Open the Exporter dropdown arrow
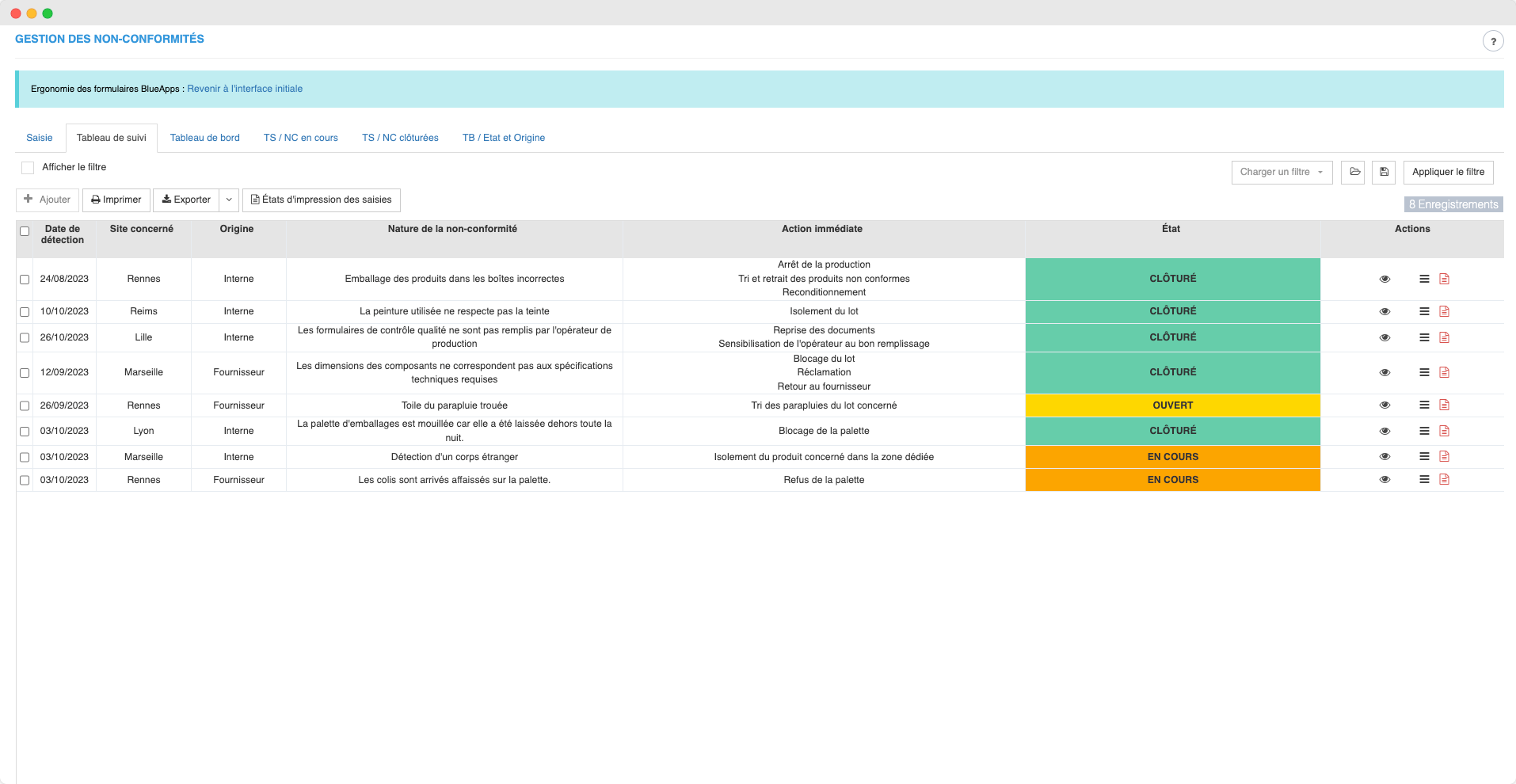1516x784 pixels. [229, 200]
